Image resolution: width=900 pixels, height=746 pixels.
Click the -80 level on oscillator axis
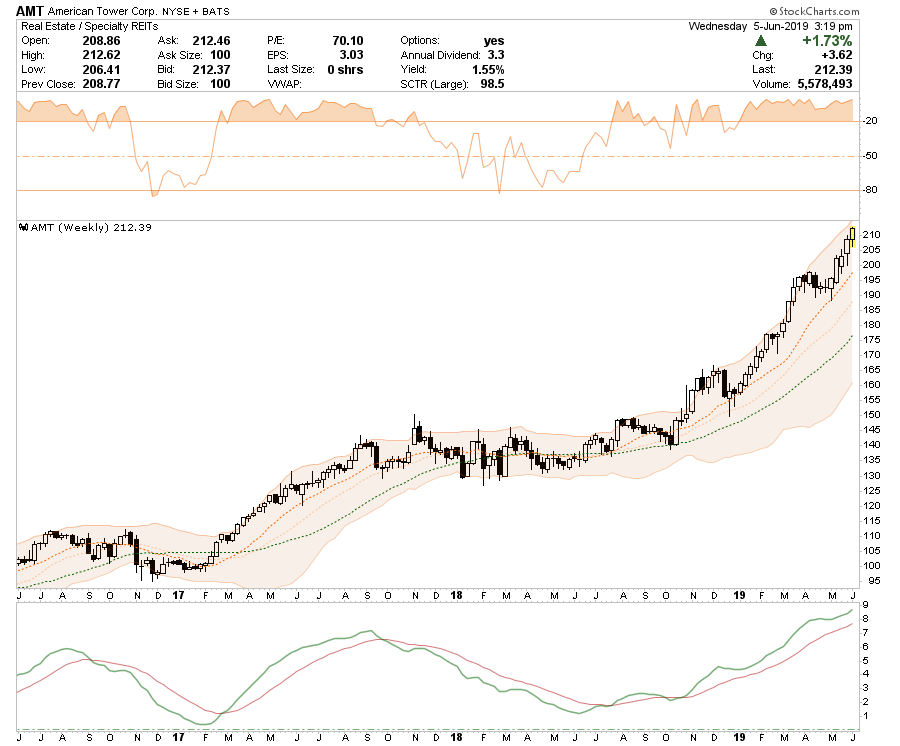tap(870, 189)
